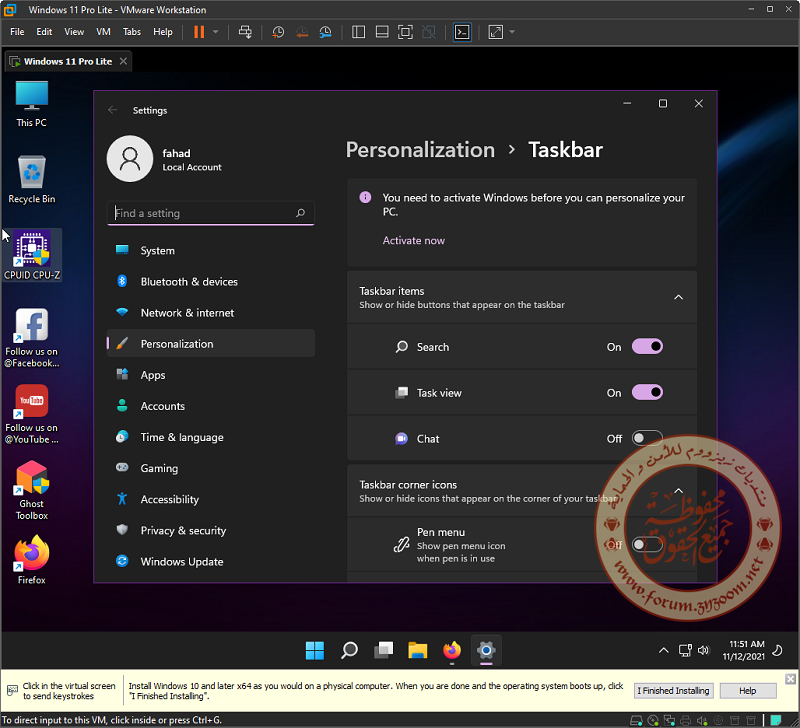
Task: Open the snapshot manager
Action: (326, 32)
